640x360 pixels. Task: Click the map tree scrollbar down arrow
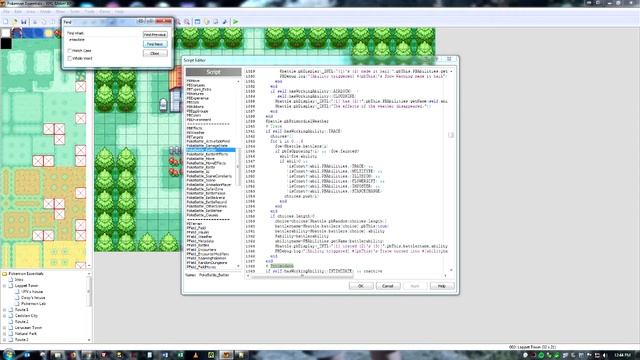[89, 340]
